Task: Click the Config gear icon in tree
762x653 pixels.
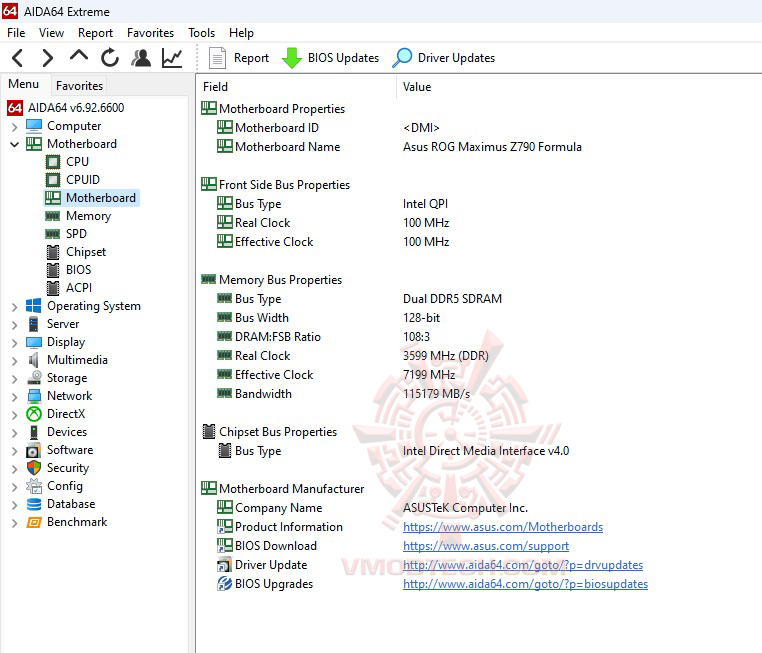Action: 34,486
